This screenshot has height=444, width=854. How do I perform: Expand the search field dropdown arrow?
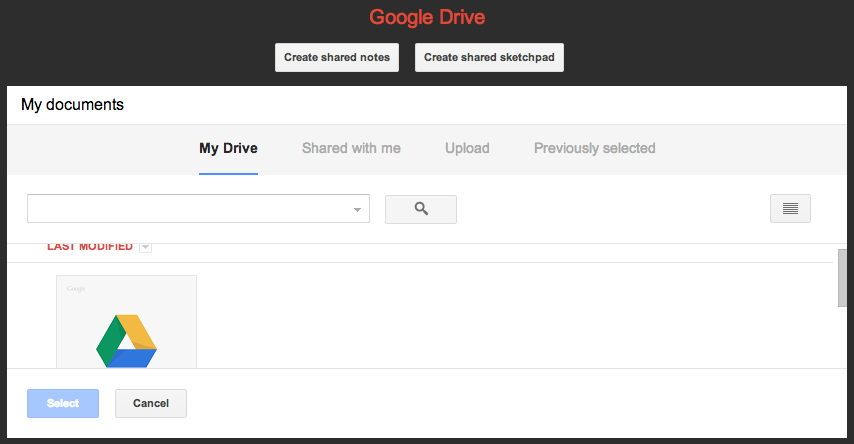(357, 210)
